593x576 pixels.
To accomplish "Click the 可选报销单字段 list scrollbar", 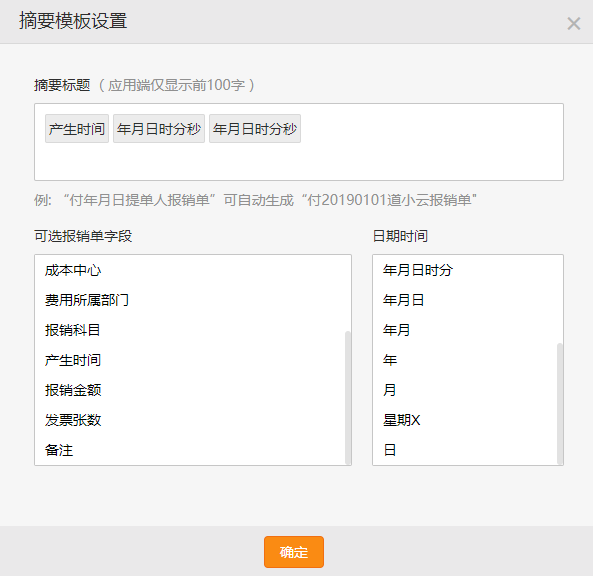I will [x=348, y=397].
